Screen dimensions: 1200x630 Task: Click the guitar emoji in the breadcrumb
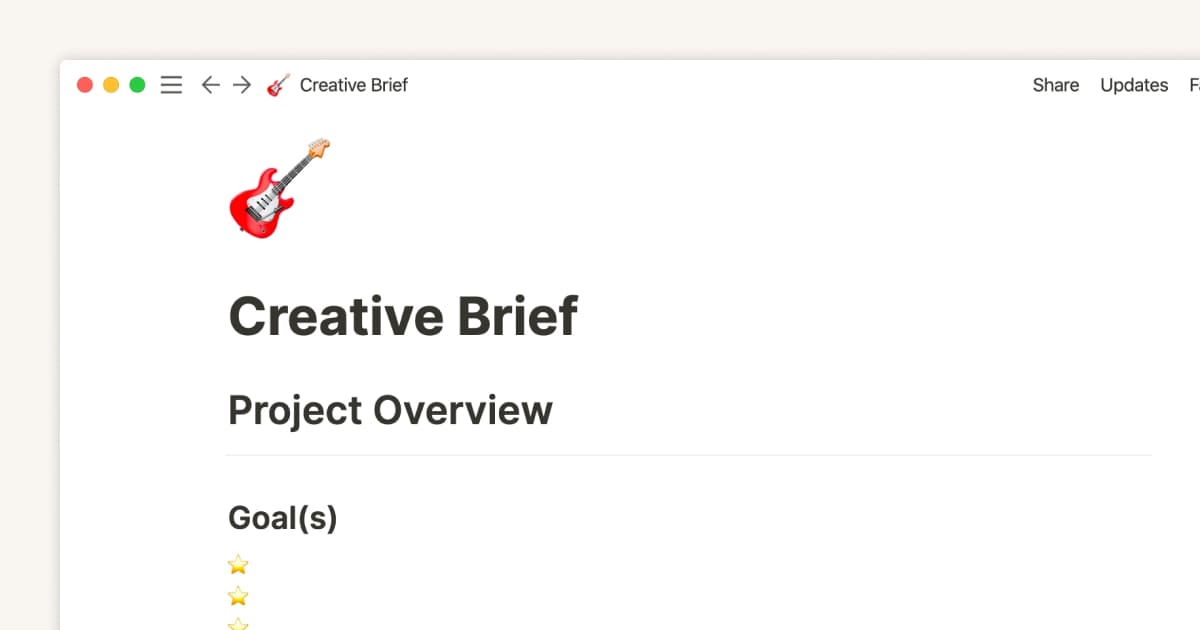[x=278, y=85]
